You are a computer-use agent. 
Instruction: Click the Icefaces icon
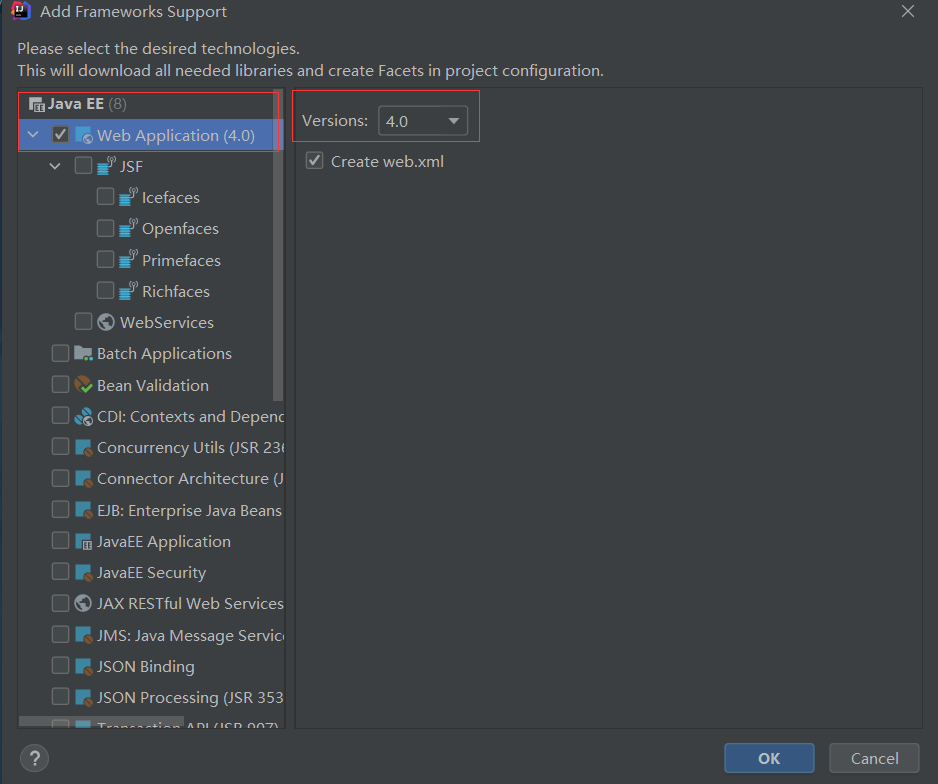pos(128,197)
